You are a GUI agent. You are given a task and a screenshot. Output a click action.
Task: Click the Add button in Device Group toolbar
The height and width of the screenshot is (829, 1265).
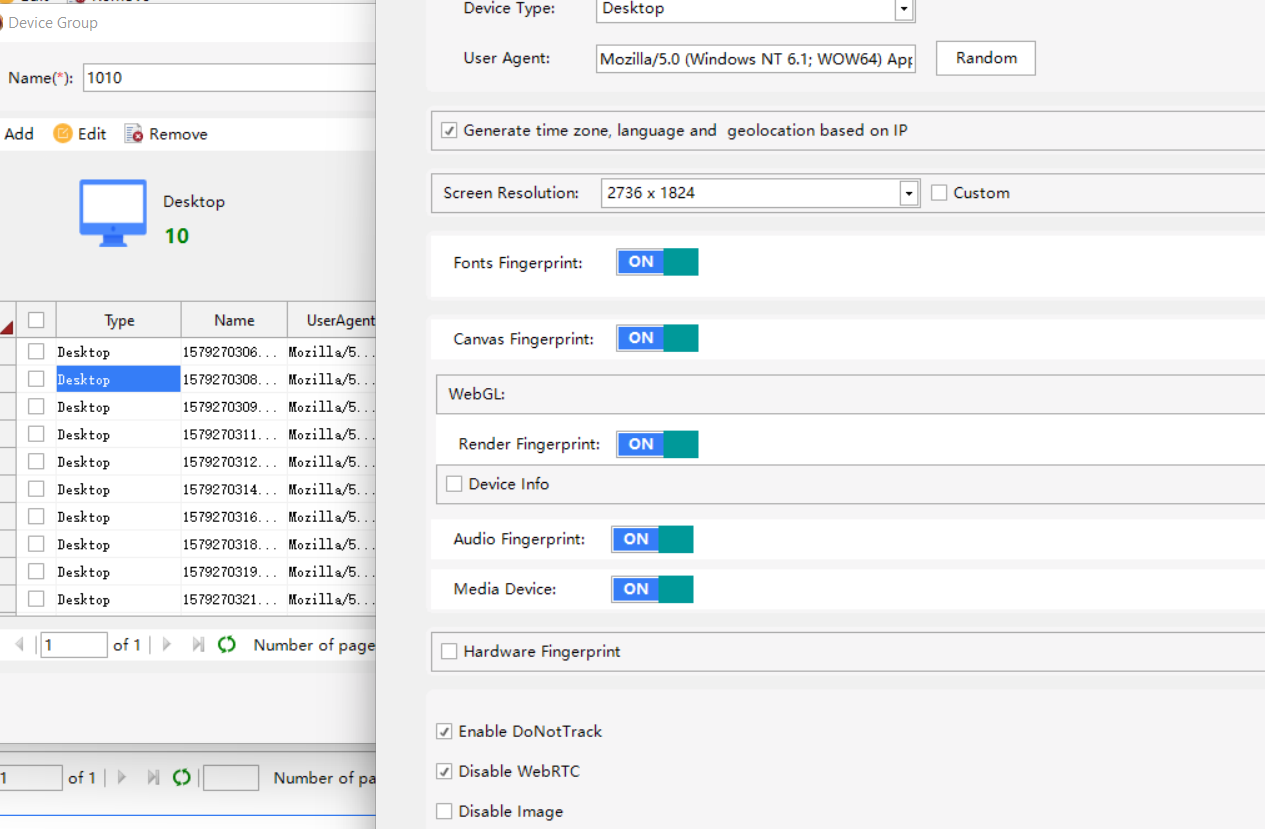tap(19, 134)
